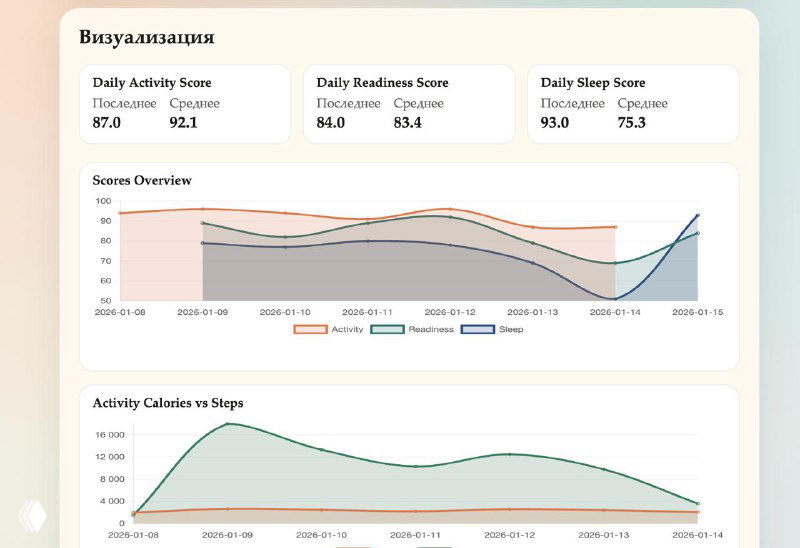This screenshot has width=800, height=548.
Task: Click the last green steps point on 2026-01-14
Action: pyautogui.click(x=698, y=503)
